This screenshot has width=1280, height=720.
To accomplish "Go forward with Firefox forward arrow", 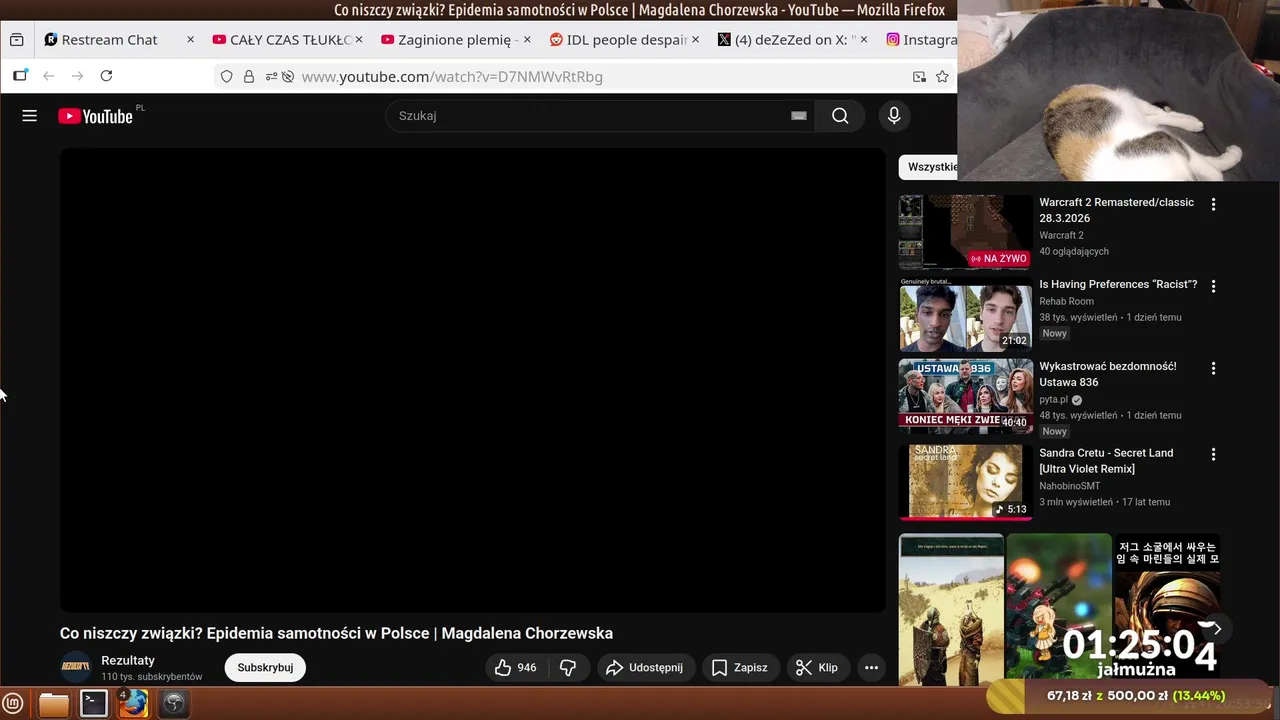I will [x=77, y=76].
